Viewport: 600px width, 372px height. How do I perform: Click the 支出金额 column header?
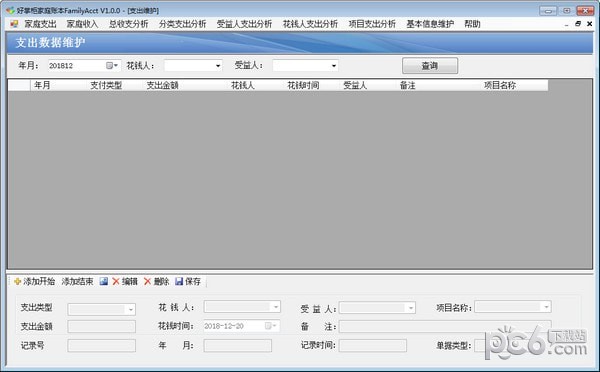click(186, 85)
